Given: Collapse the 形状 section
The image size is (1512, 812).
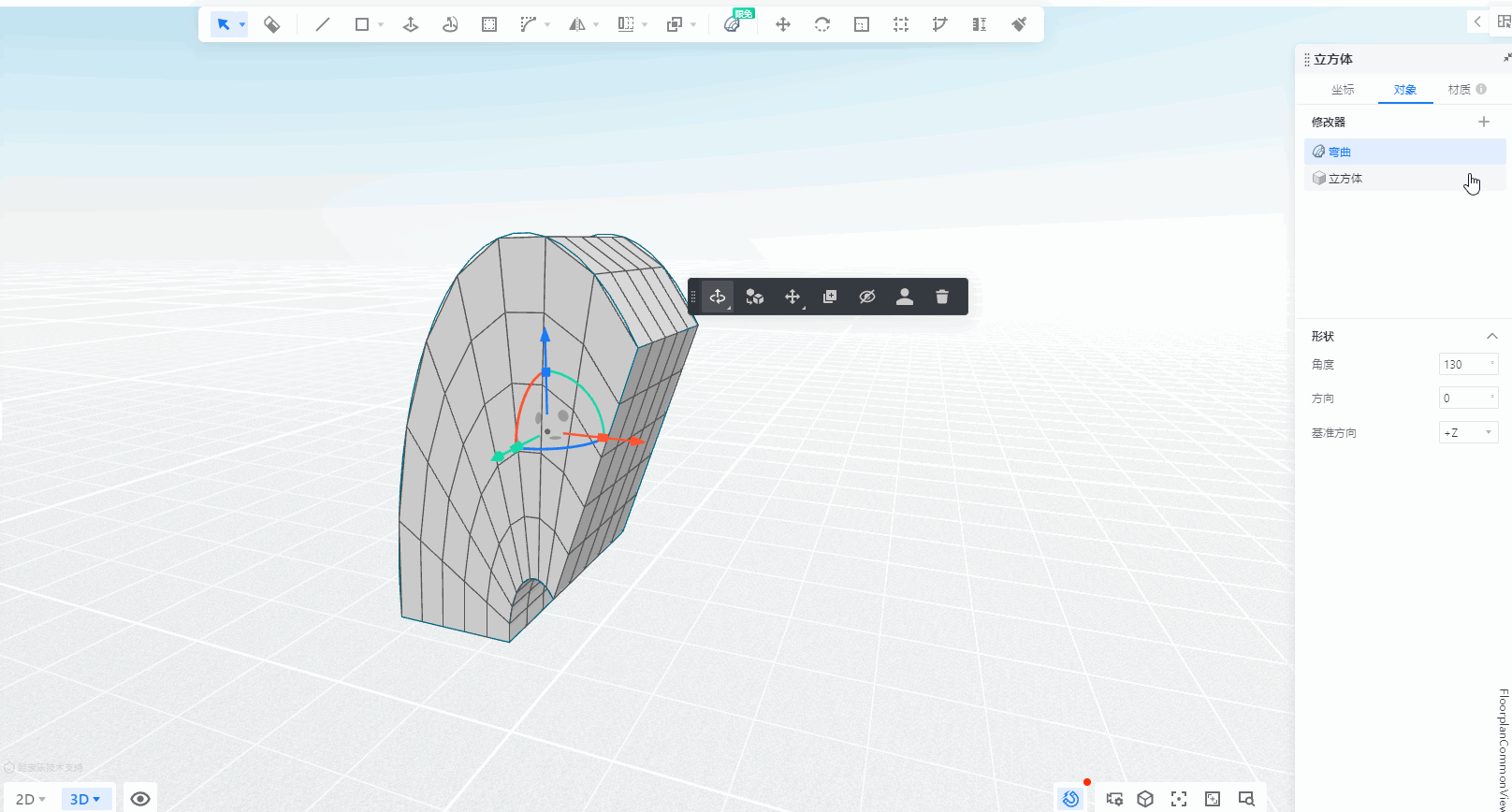Looking at the screenshot, I should (1491, 336).
